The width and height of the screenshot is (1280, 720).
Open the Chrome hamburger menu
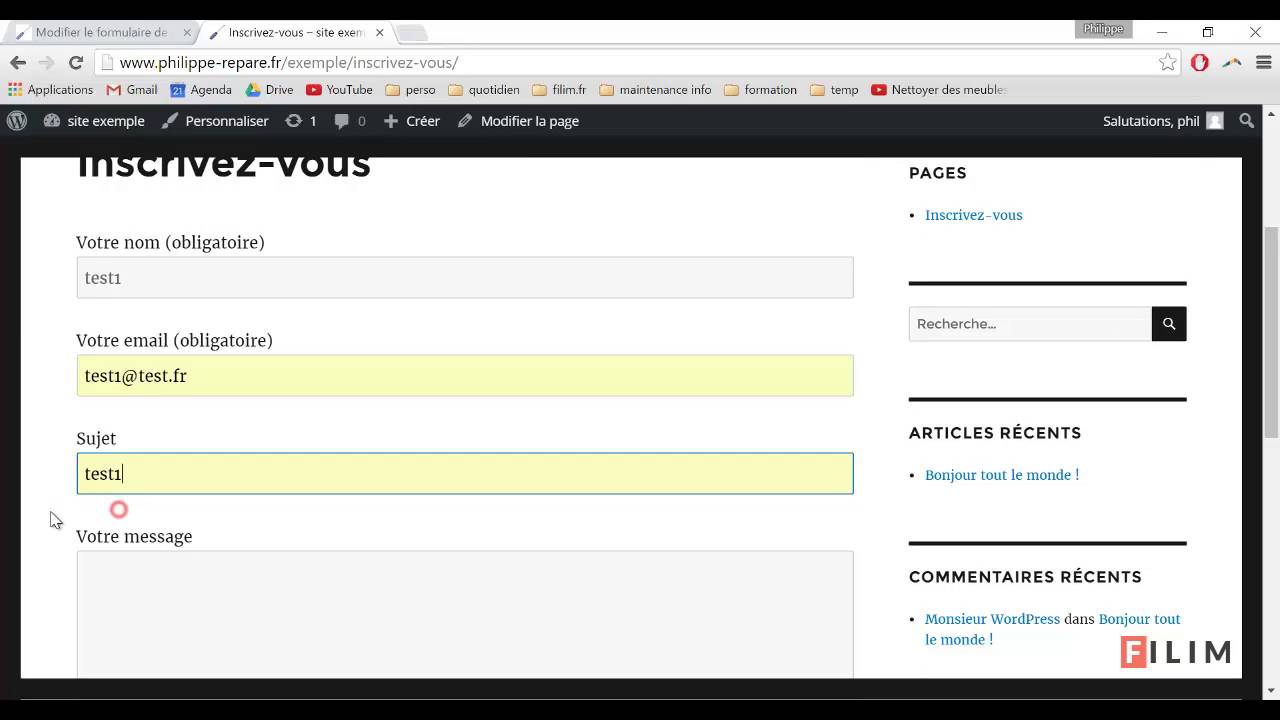pyautogui.click(x=1264, y=62)
